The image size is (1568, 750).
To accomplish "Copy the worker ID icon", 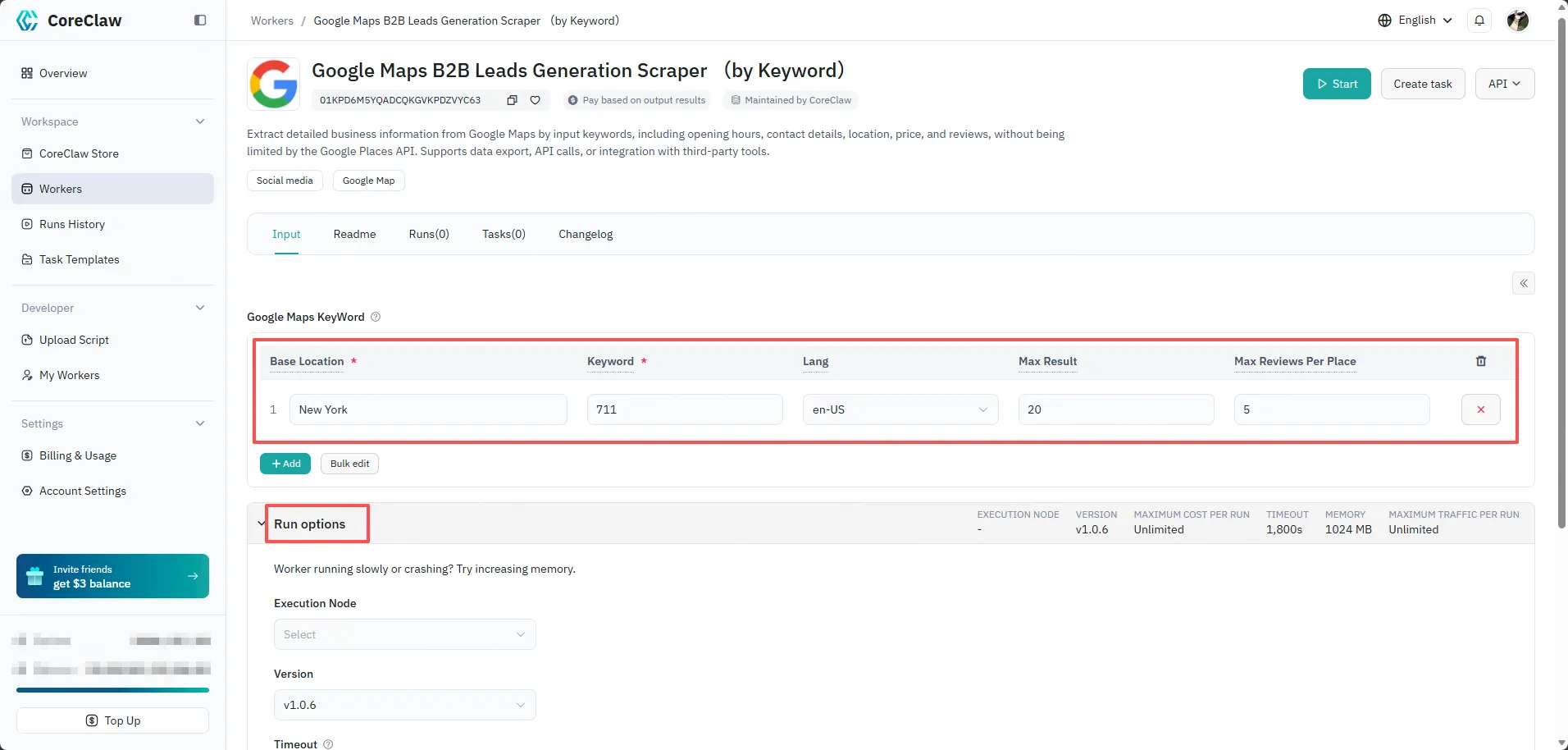I will tap(512, 100).
